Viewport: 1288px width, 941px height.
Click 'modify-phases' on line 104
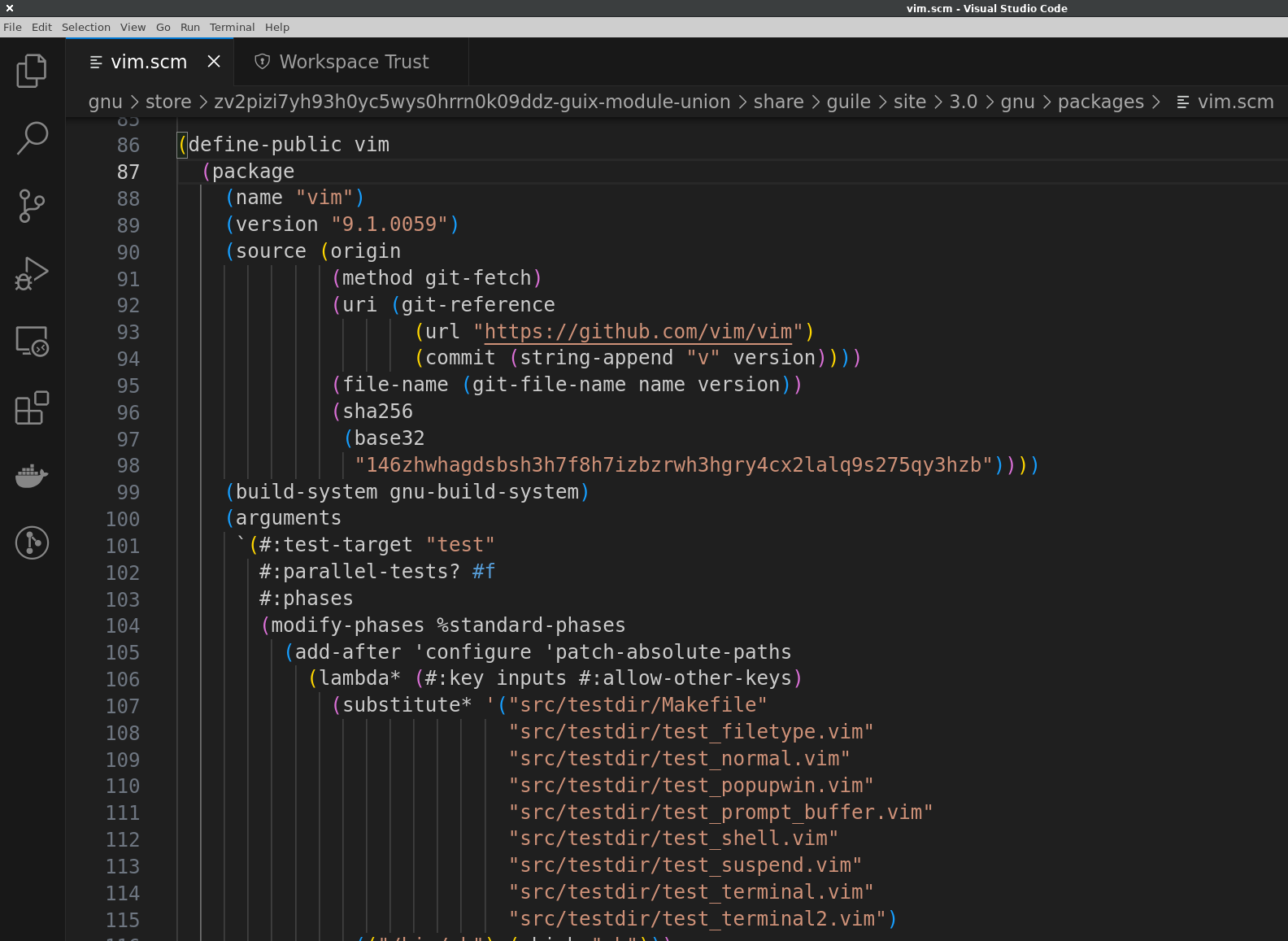[347, 625]
